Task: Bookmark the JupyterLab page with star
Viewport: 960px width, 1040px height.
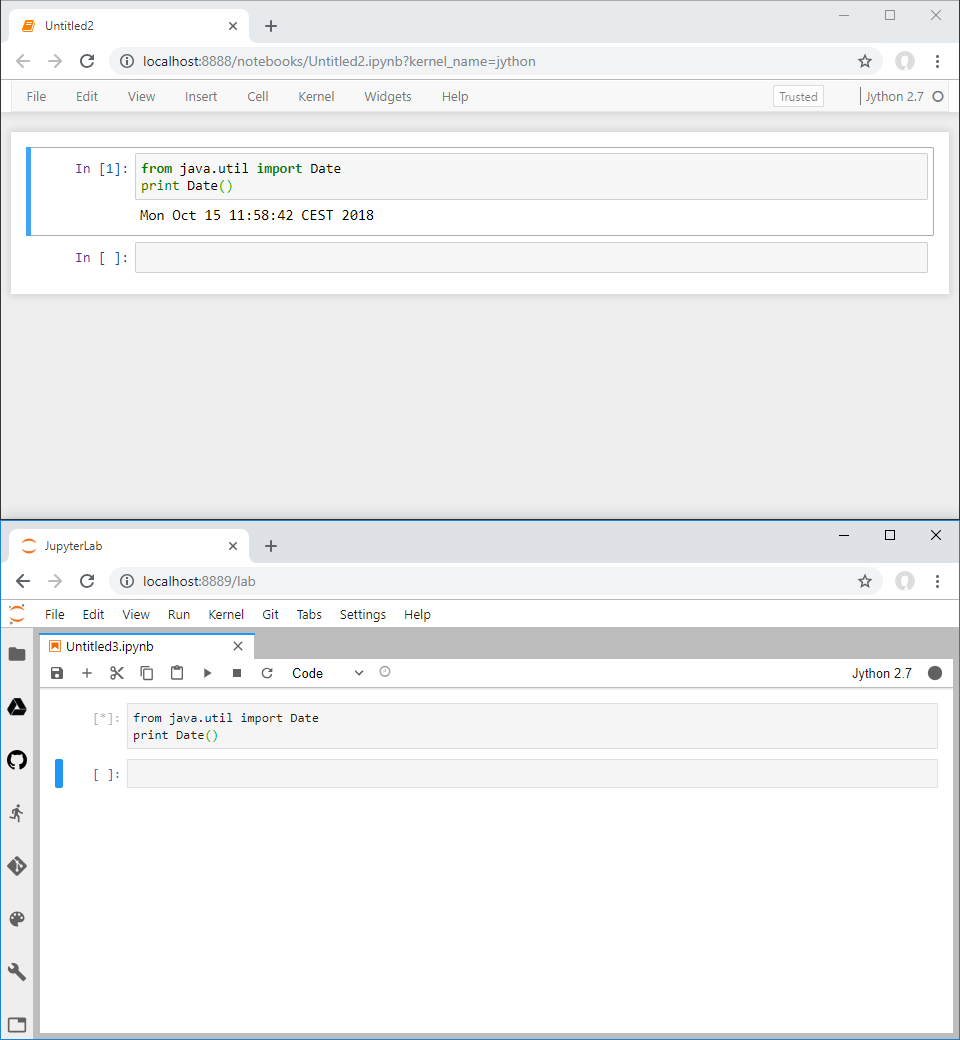Action: tap(864, 581)
